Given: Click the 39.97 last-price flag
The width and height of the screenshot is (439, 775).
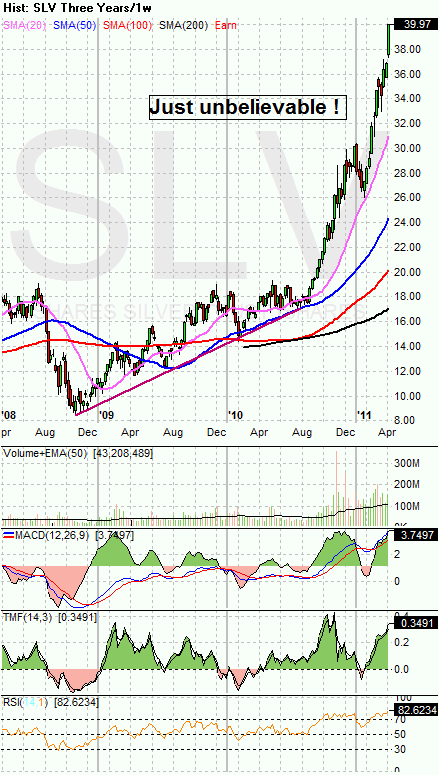Looking at the screenshot, I should tap(415, 24).
